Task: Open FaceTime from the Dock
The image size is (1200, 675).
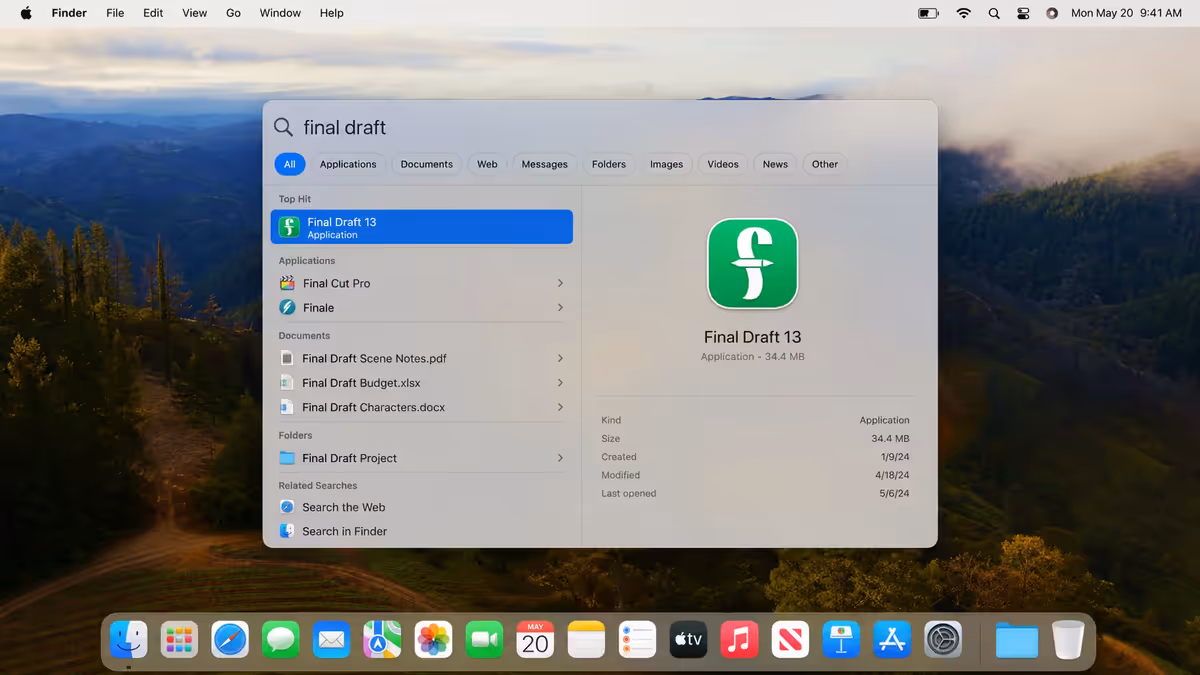Action: [485, 640]
